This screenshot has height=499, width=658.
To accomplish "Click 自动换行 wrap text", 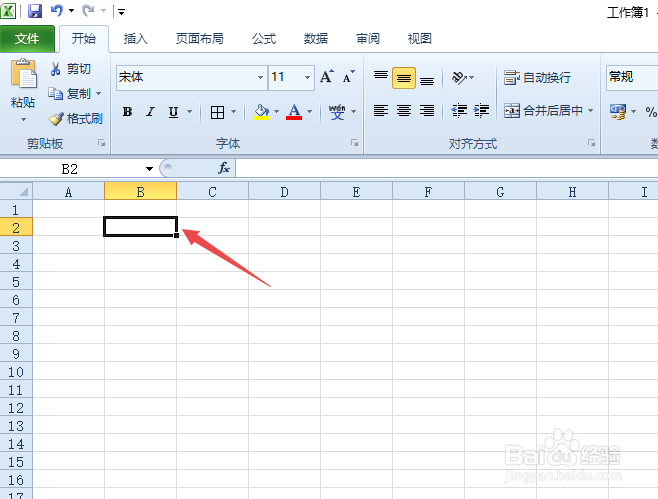I will [x=538, y=77].
